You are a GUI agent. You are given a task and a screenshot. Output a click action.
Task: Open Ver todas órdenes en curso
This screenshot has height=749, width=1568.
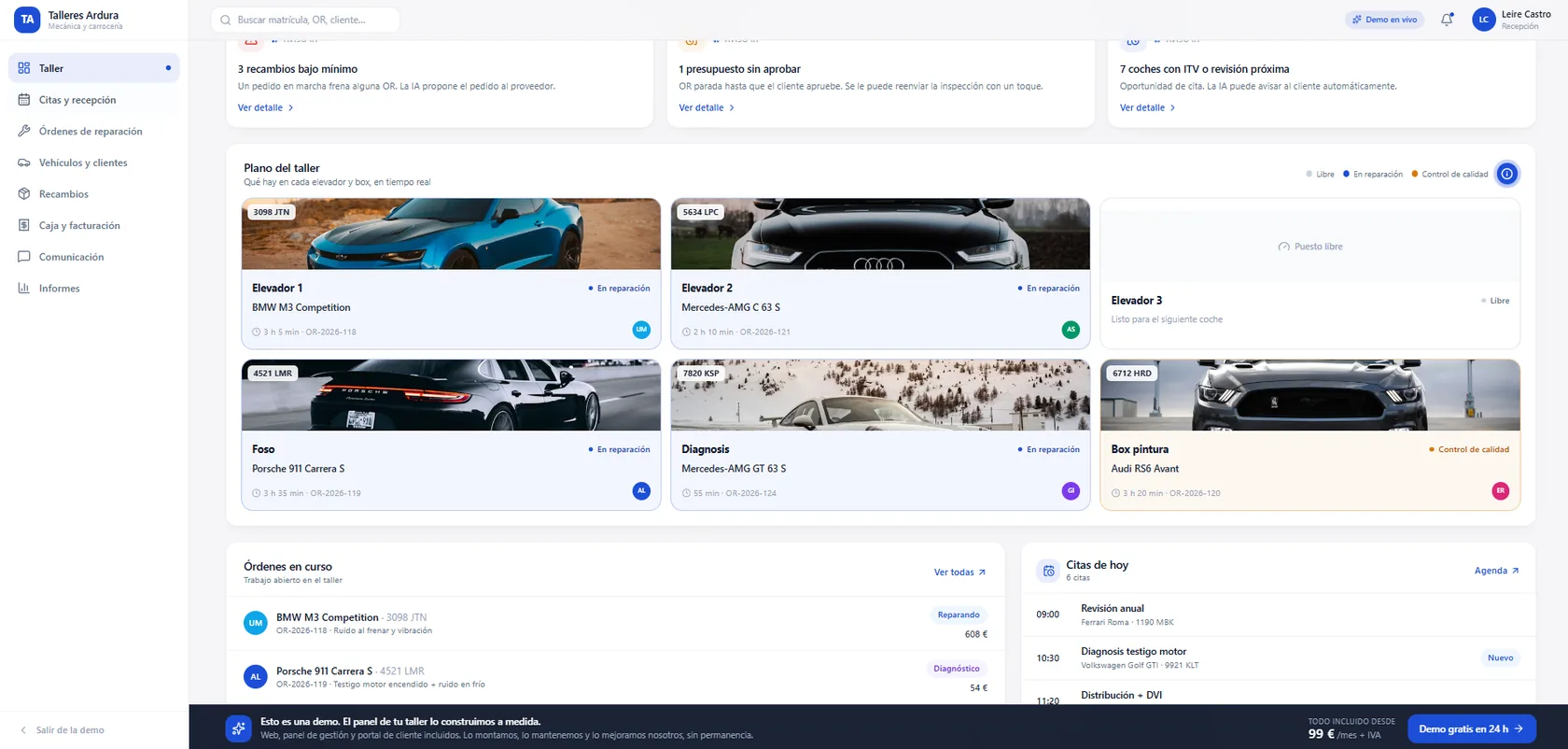tap(959, 572)
